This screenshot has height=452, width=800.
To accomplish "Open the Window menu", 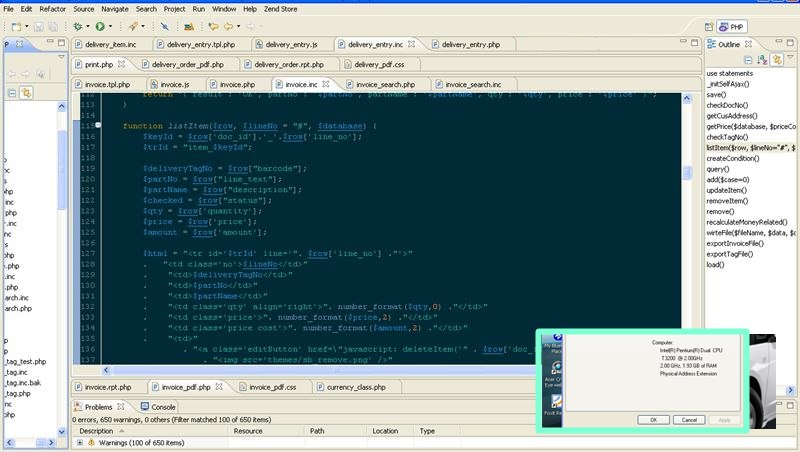I will click(x=224, y=9).
